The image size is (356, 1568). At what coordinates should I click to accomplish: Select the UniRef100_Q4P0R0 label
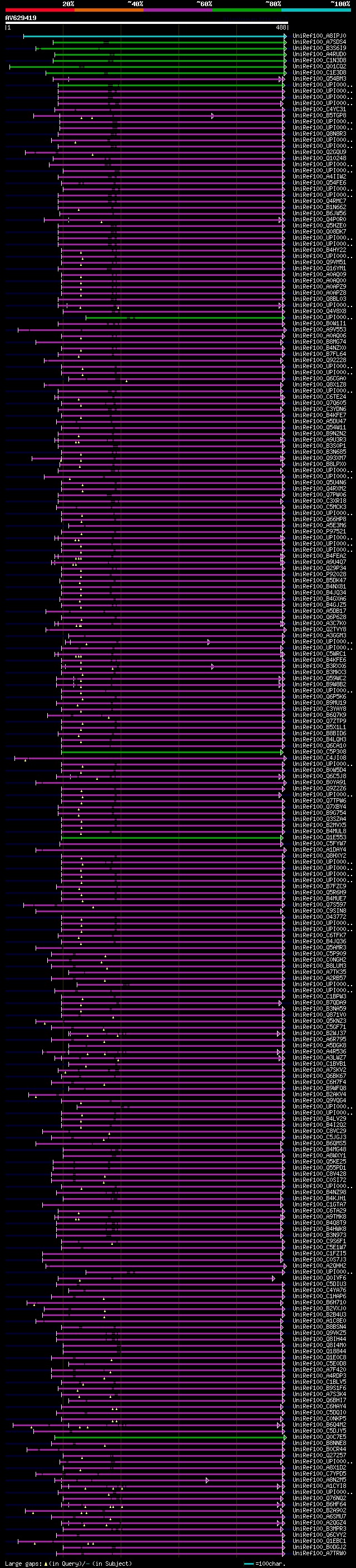pyautogui.click(x=319, y=219)
